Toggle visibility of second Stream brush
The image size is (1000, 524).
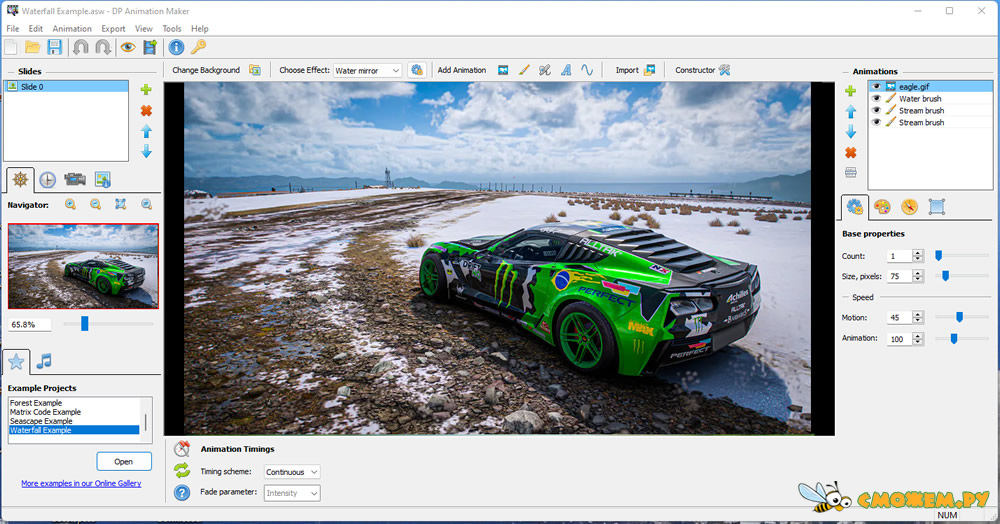pos(876,122)
